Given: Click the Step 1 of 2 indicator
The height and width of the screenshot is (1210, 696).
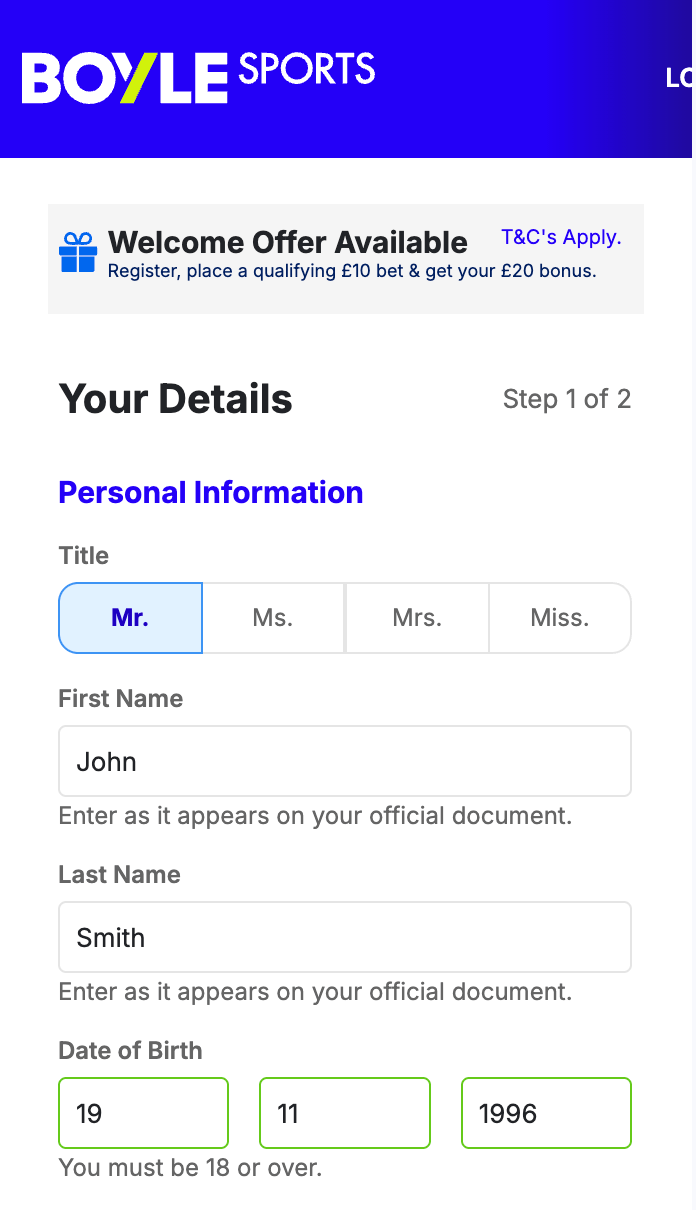Looking at the screenshot, I should click(x=567, y=399).
